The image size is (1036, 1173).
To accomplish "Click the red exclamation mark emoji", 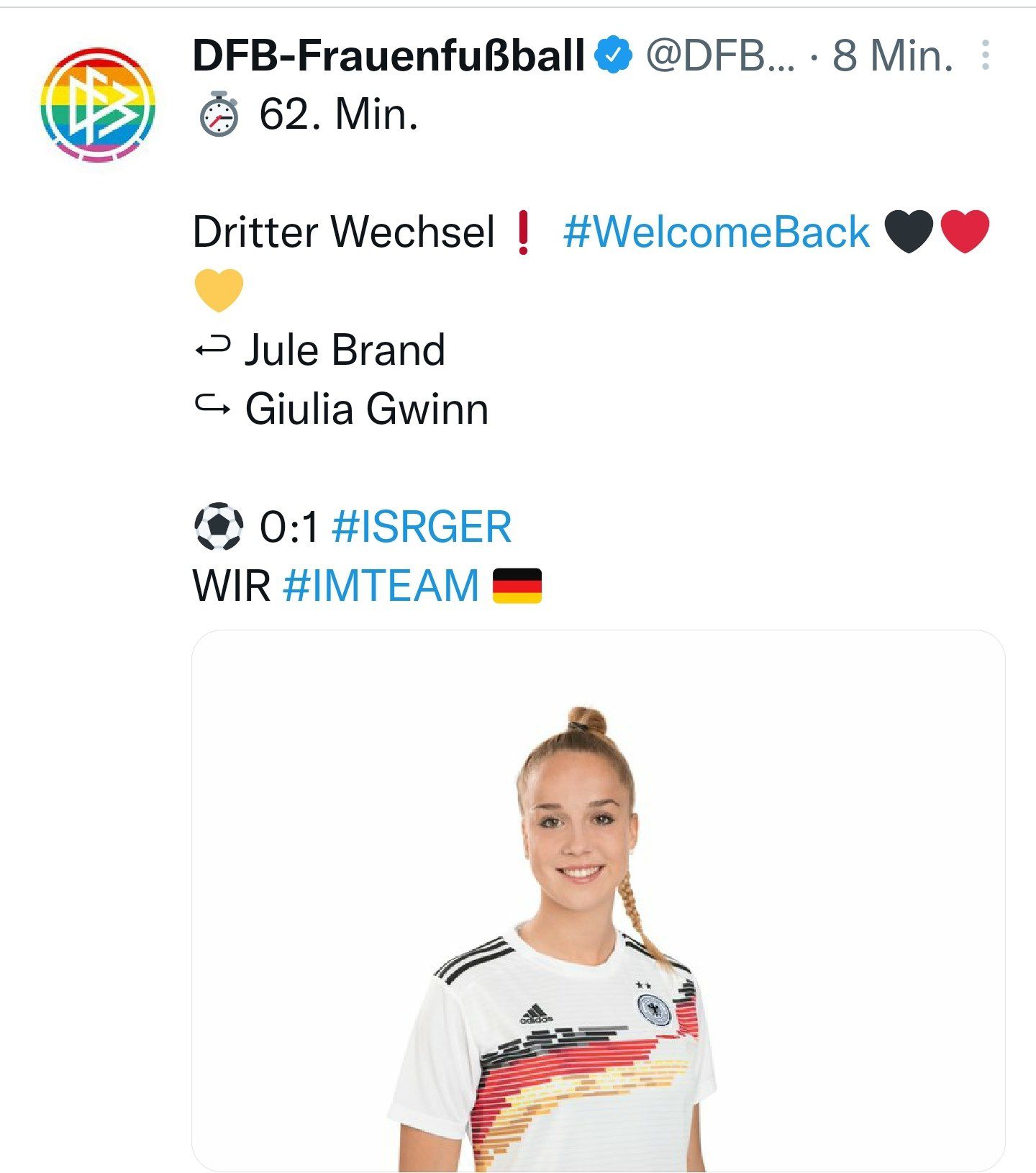I will [x=524, y=232].
